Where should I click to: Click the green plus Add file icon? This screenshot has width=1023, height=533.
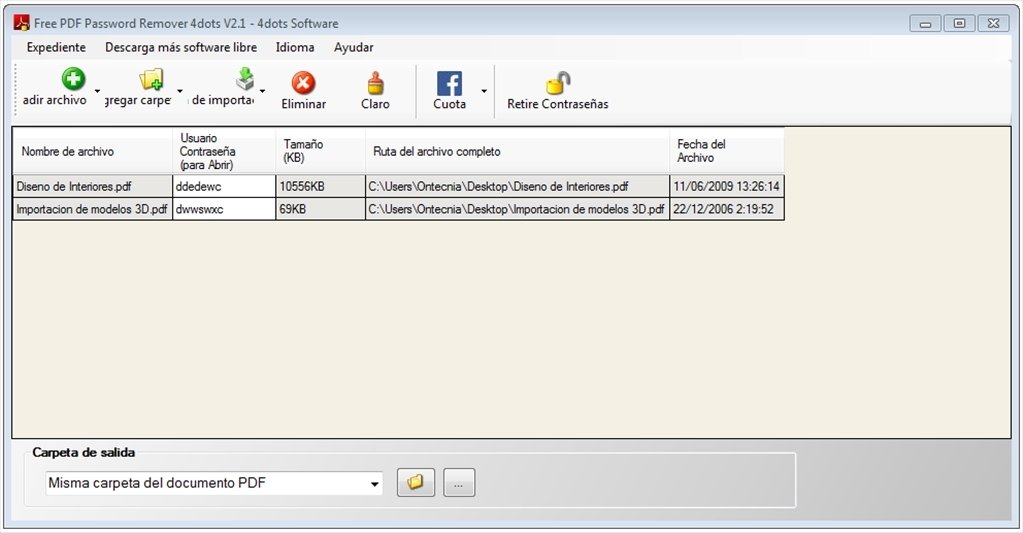(x=73, y=79)
